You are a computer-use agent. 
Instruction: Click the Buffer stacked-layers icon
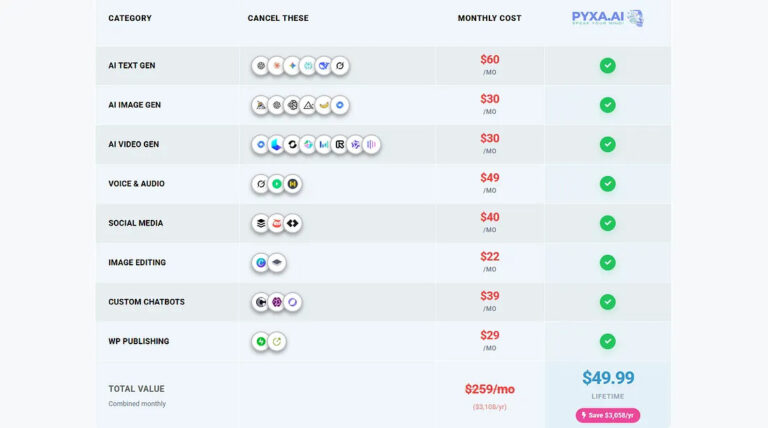pos(261,223)
